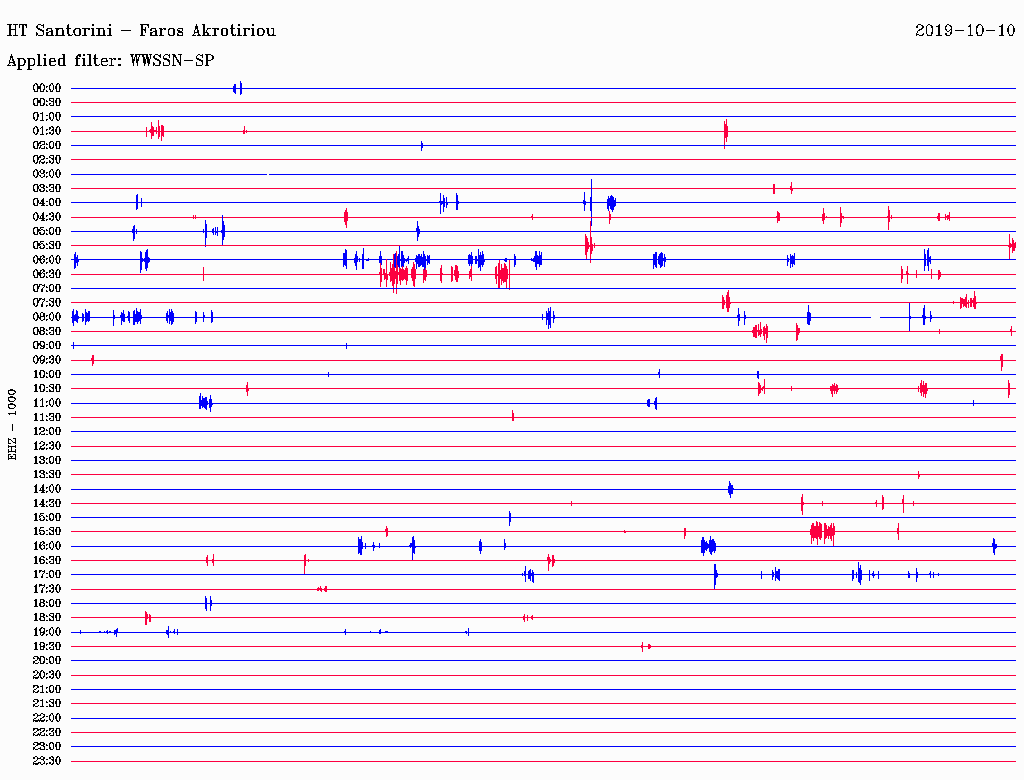Viewport: 1024px width, 780px height.
Task: Click the 04:30 time label
Action: click(47, 217)
